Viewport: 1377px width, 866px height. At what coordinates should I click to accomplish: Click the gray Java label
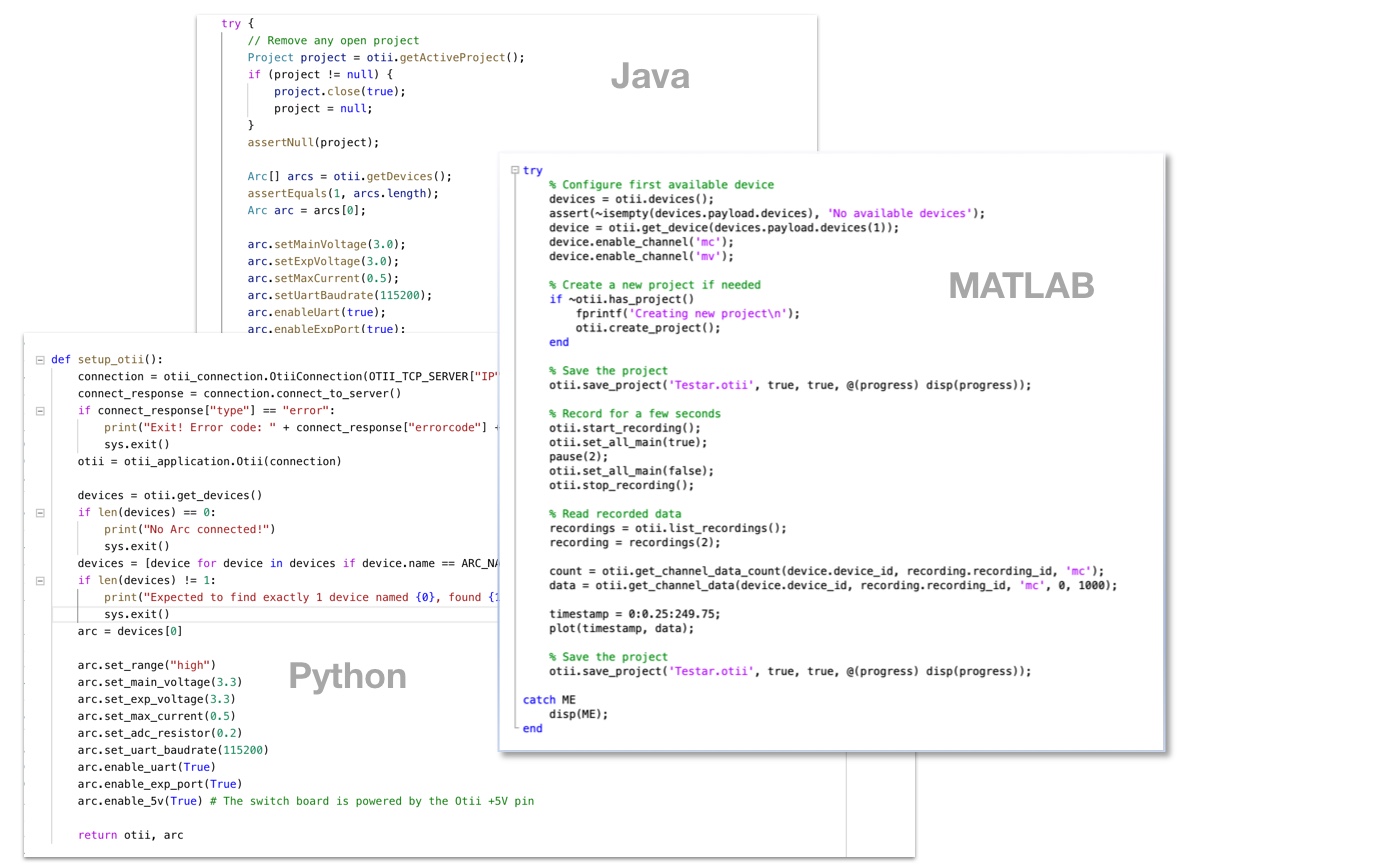650,76
